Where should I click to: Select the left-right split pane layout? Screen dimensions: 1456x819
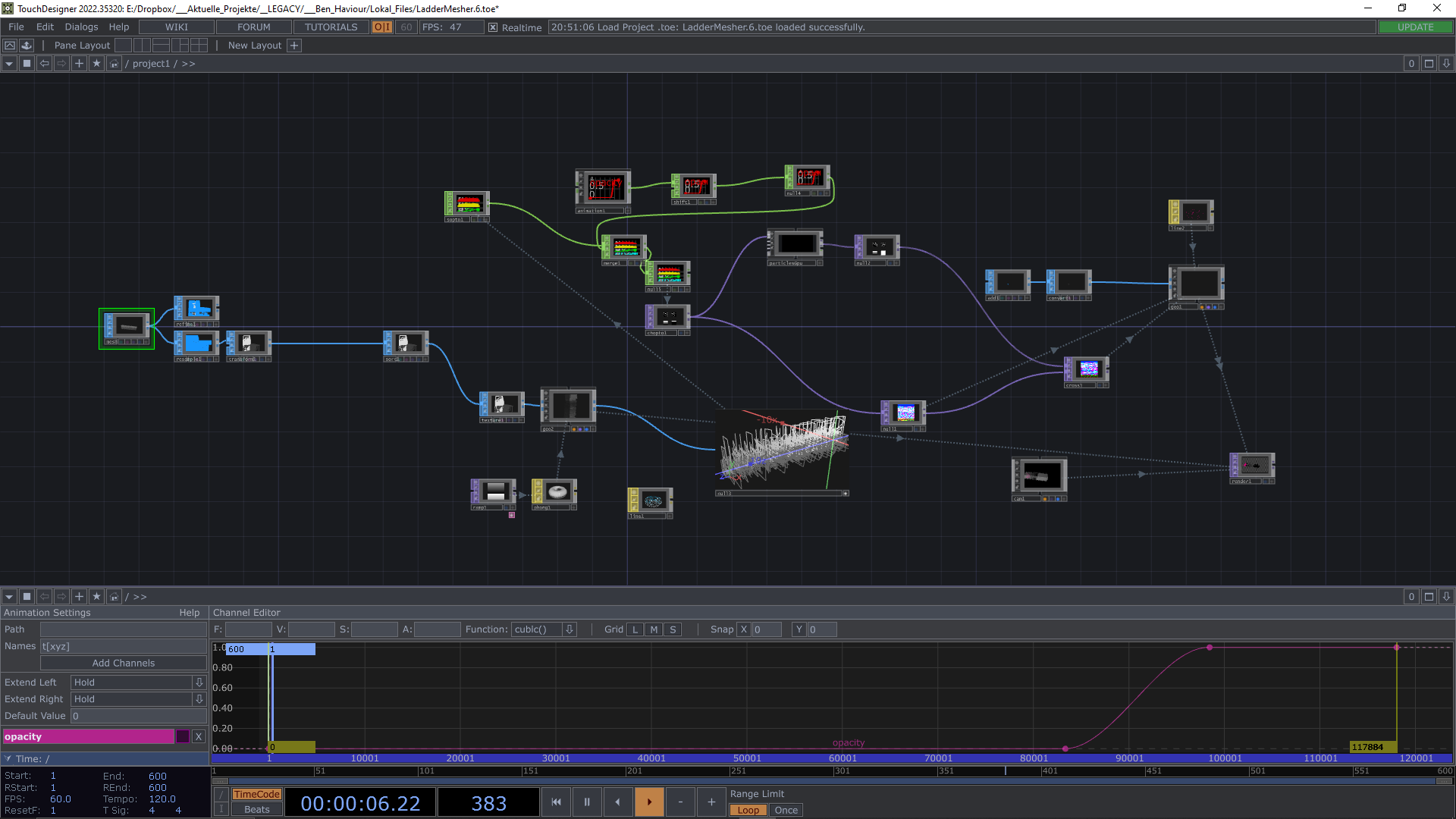[x=142, y=45]
